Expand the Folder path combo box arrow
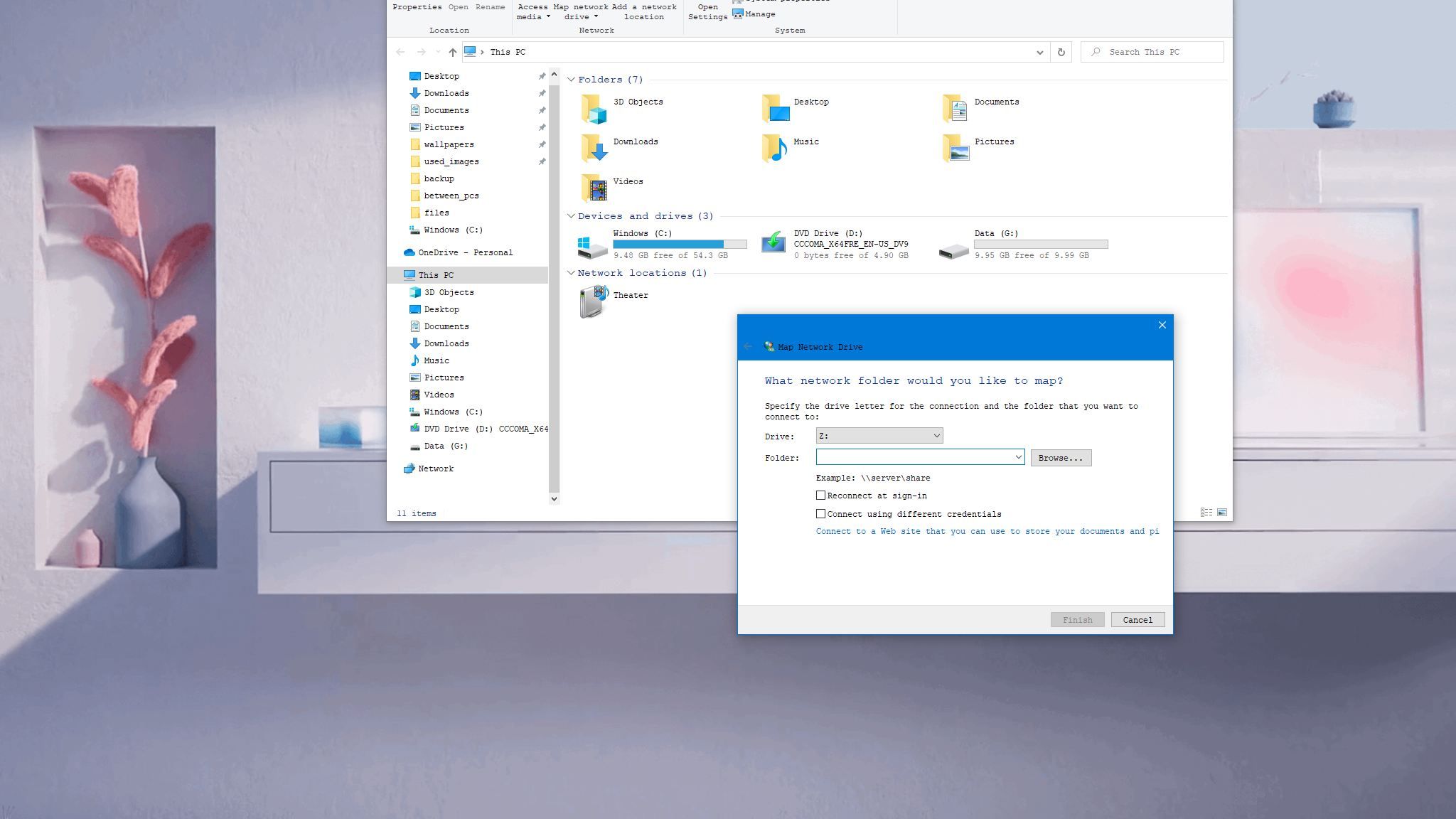1456x819 pixels. (1017, 457)
